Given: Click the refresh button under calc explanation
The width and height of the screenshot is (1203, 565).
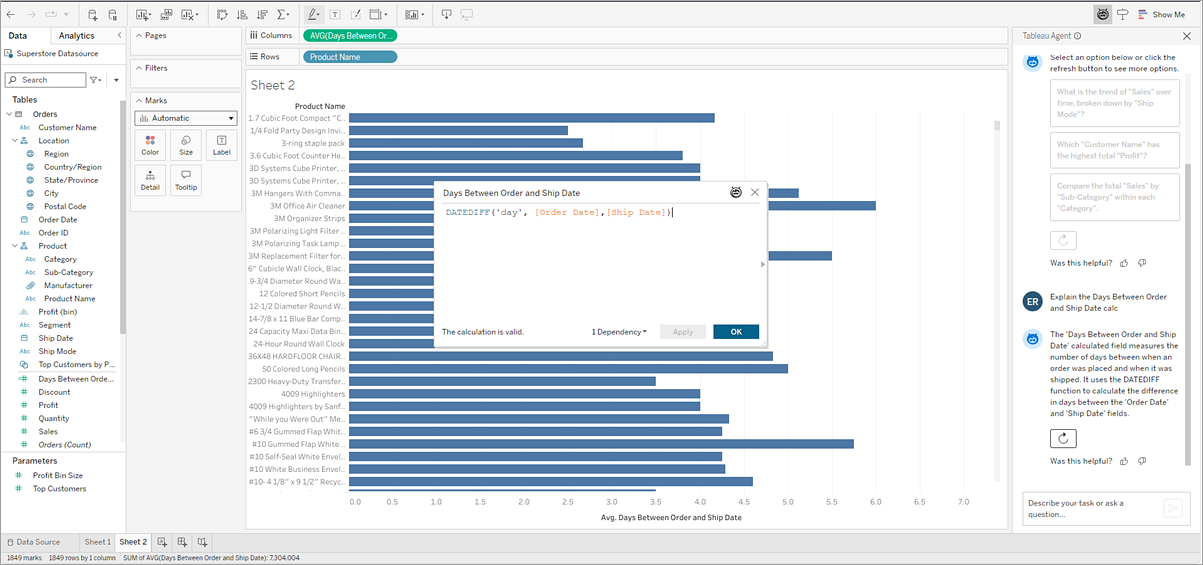Looking at the screenshot, I should (1064, 438).
